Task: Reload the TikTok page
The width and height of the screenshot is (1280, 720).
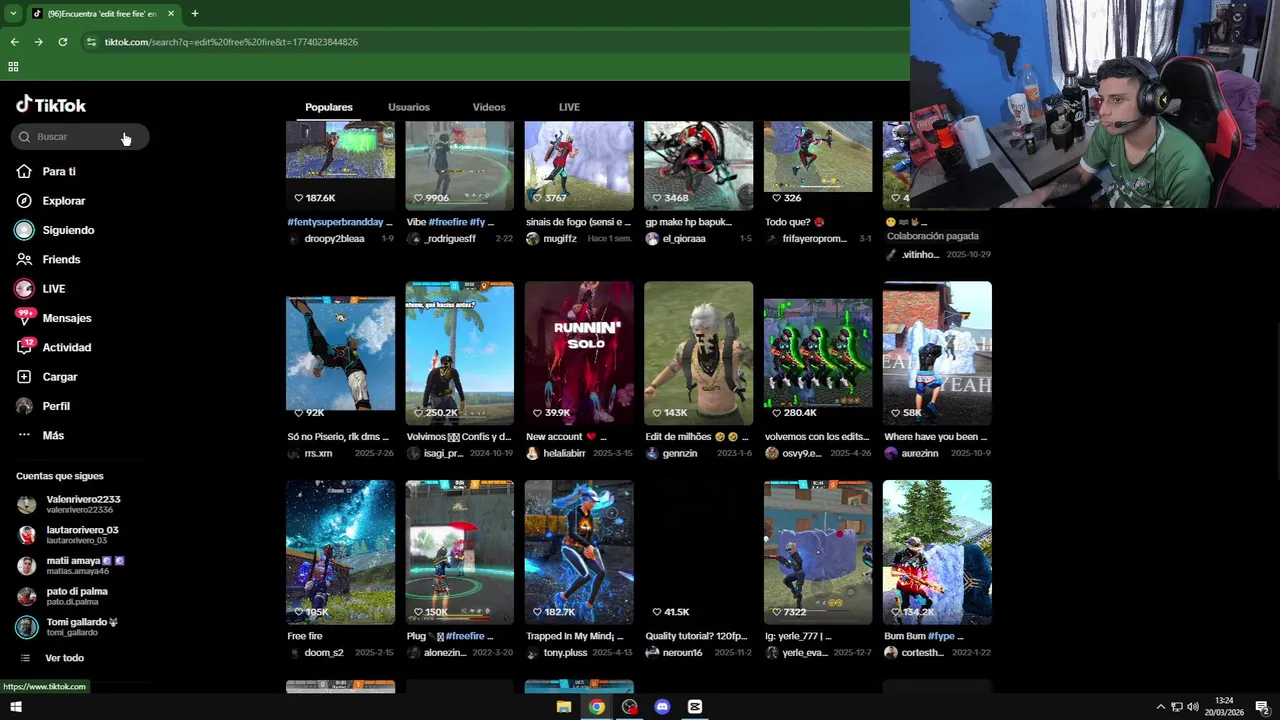Action: (x=62, y=42)
